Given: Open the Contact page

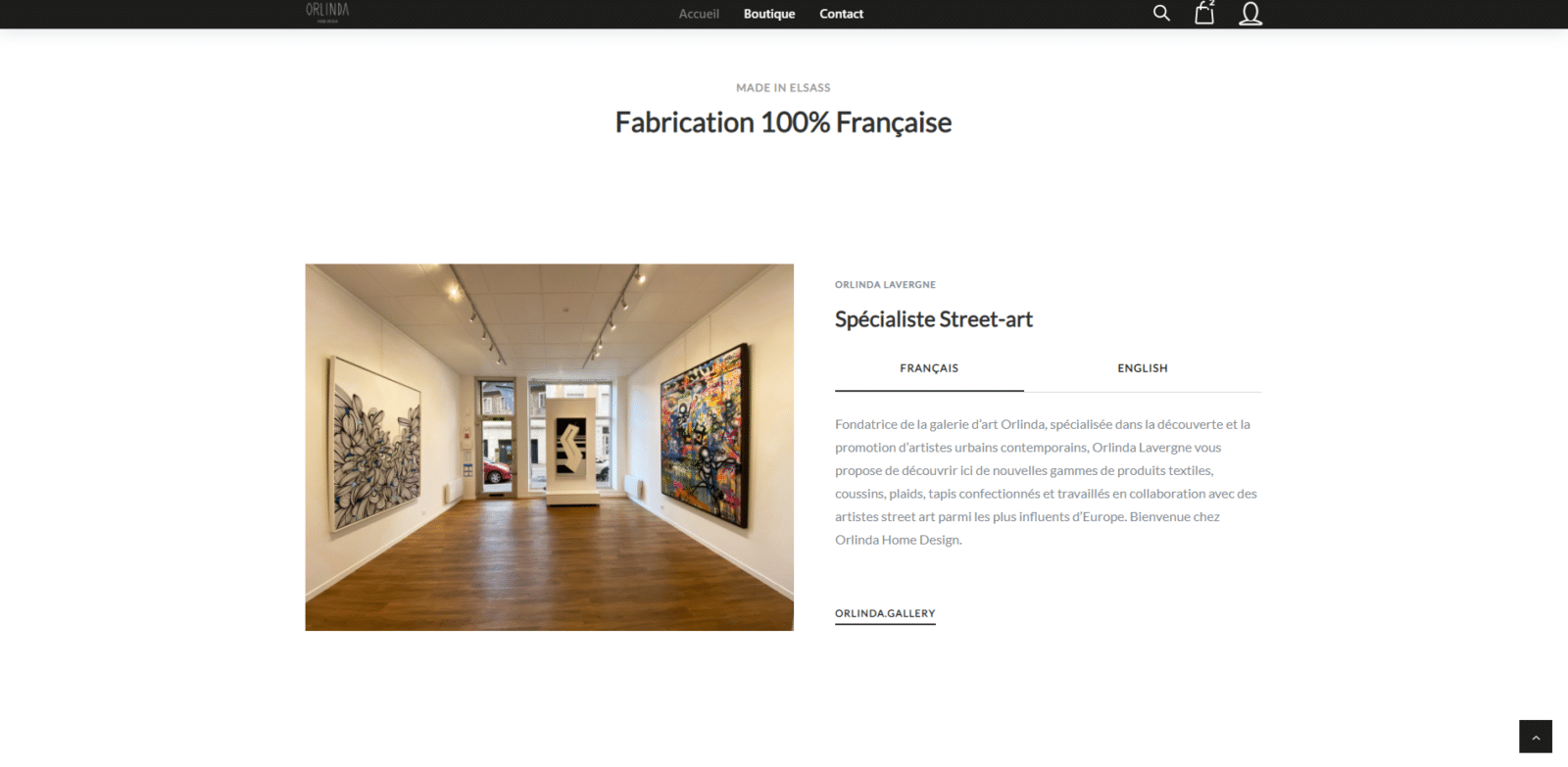Looking at the screenshot, I should click(841, 14).
